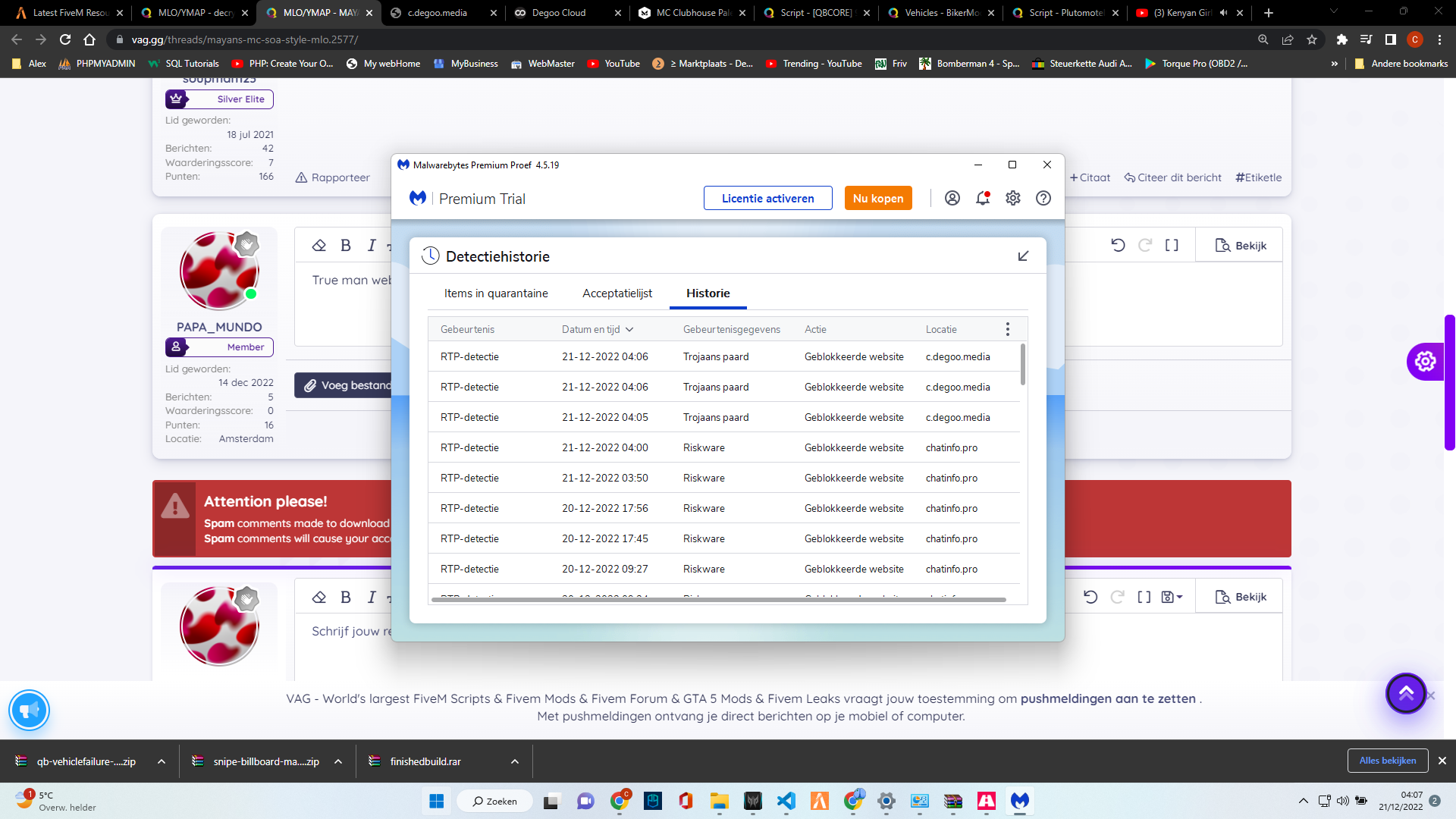Toggle italic in first editor
Image resolution: width=1456 pixels, height=819 pixels.
click(x=372, y=245)
